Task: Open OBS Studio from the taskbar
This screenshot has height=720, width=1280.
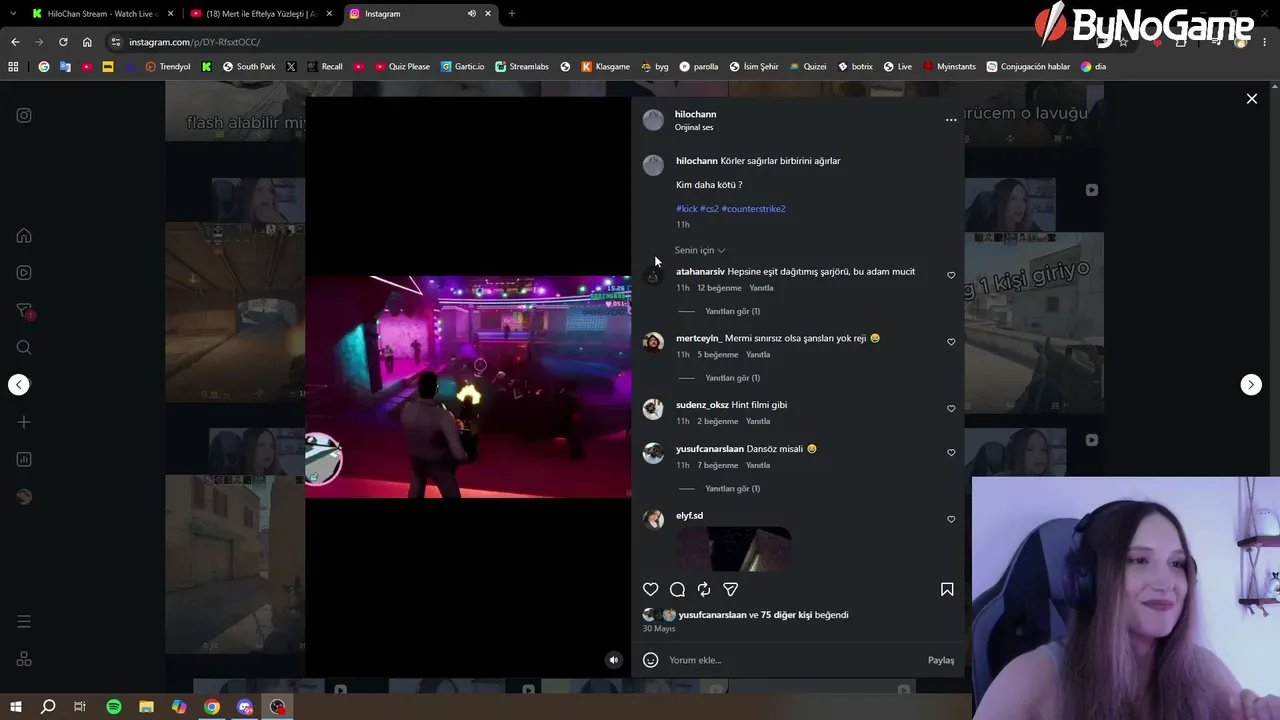Action: pos(277,707)
